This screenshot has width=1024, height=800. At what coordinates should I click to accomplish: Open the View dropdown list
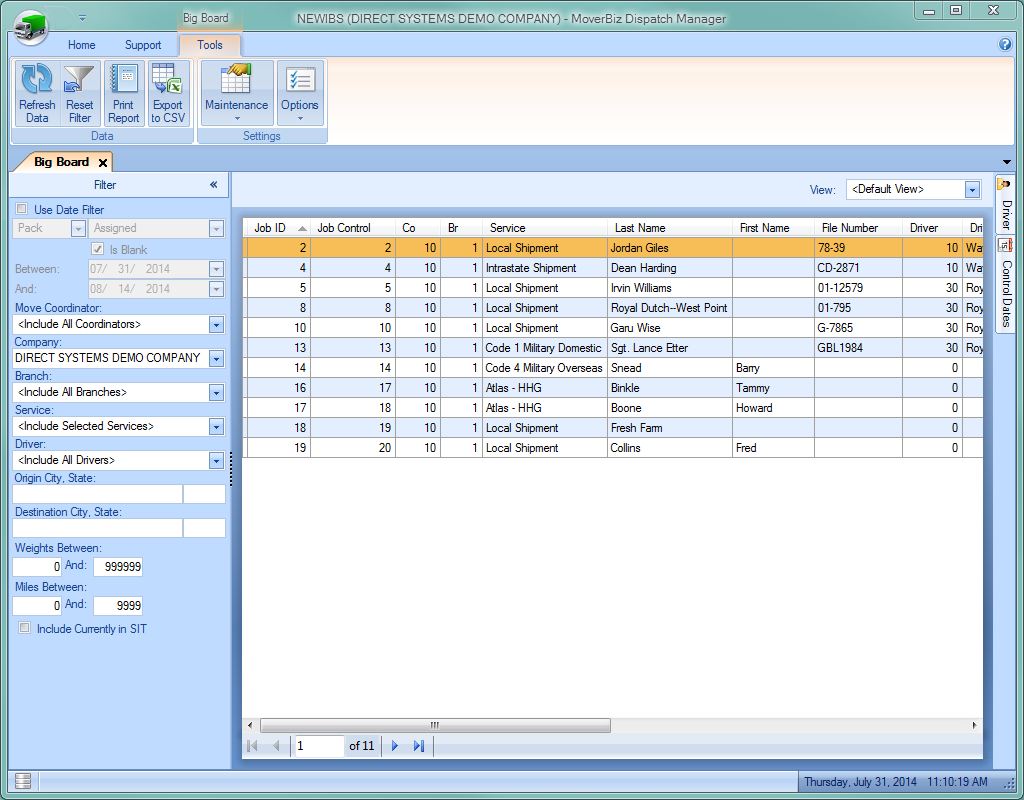(x=972, y=190)
